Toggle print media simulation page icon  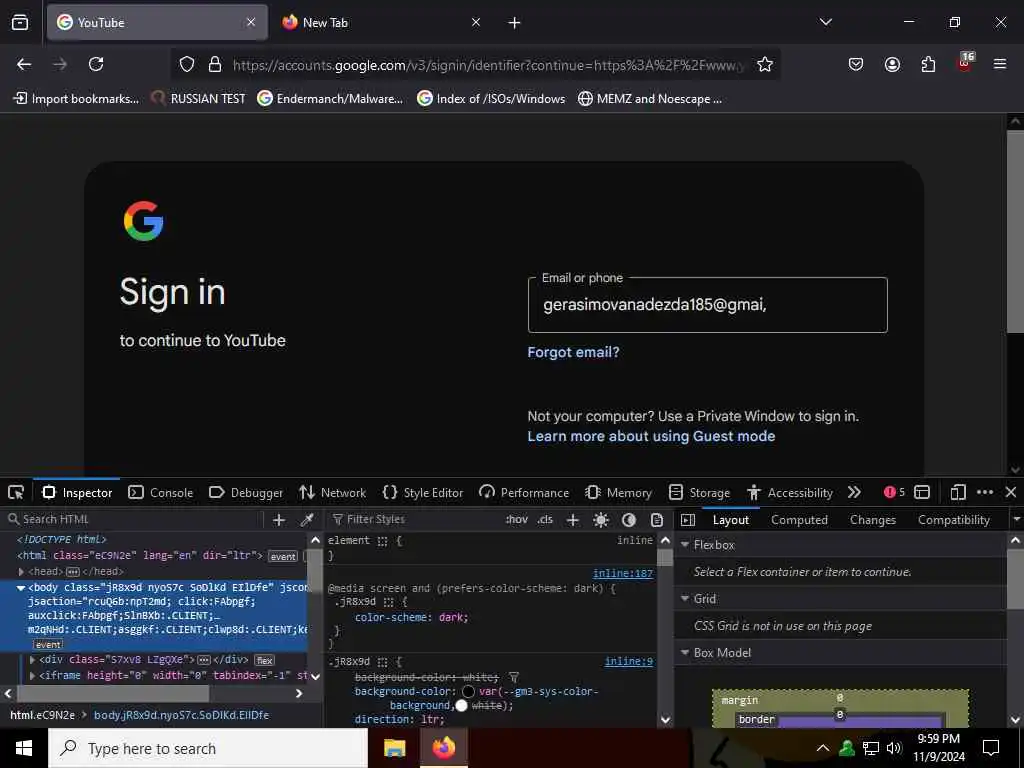(x=657, y=520)
